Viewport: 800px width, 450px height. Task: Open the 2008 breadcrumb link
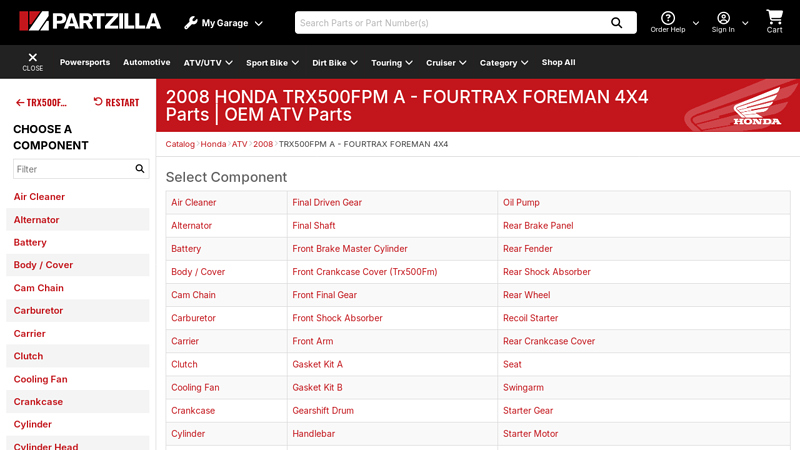tap(263, 144)
